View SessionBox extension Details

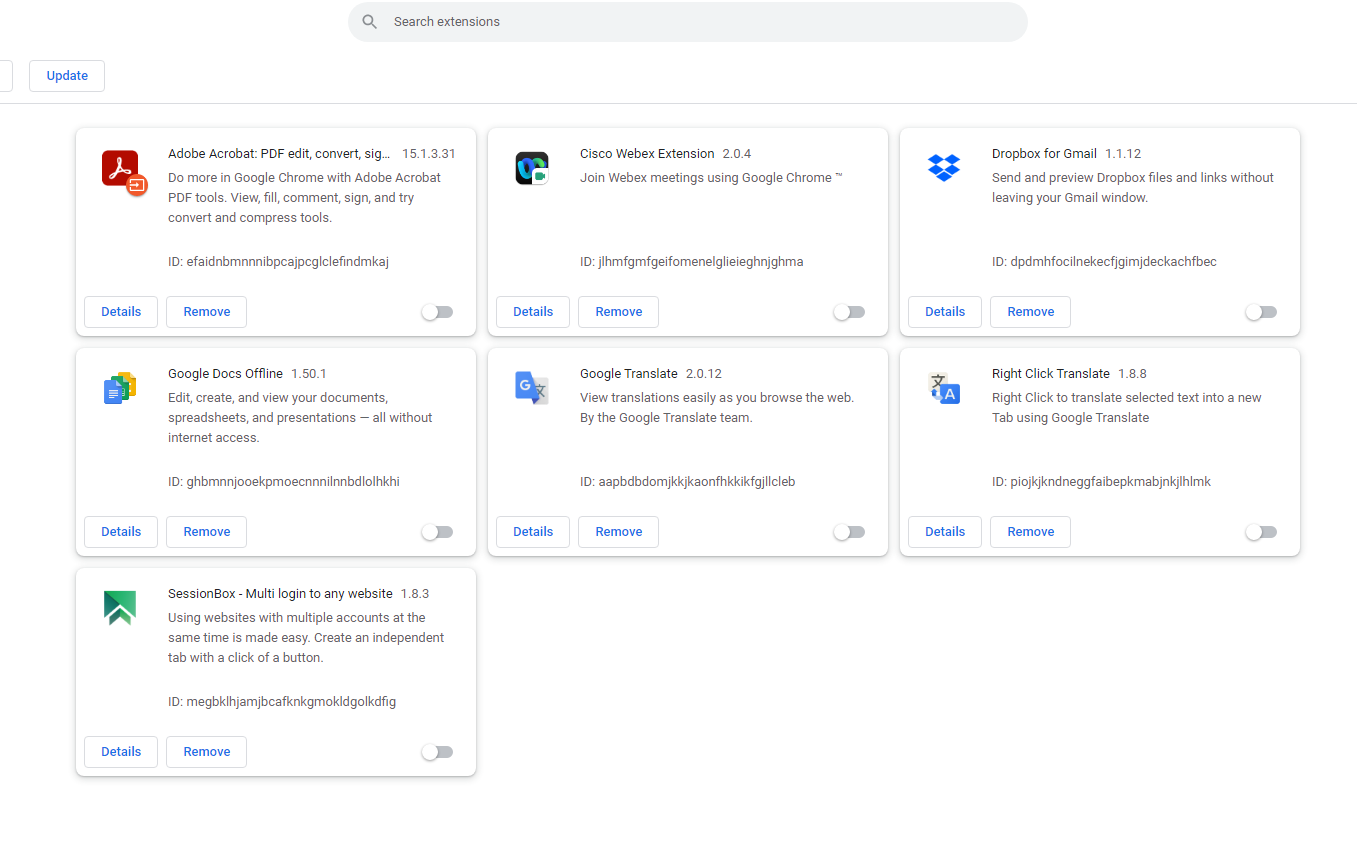tap(121, 752)
